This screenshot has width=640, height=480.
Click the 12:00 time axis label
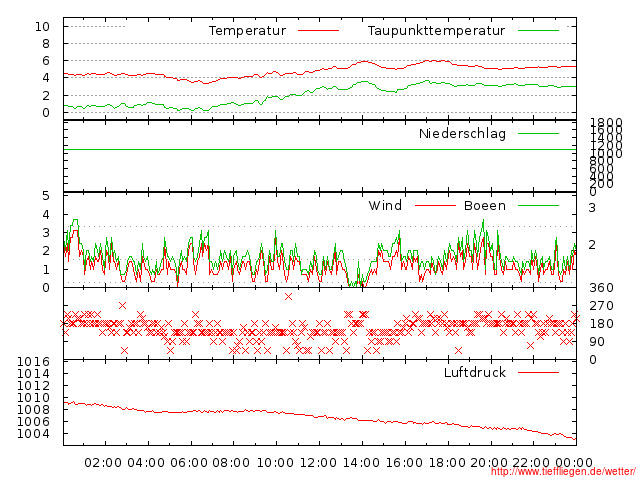coord(318,463)
